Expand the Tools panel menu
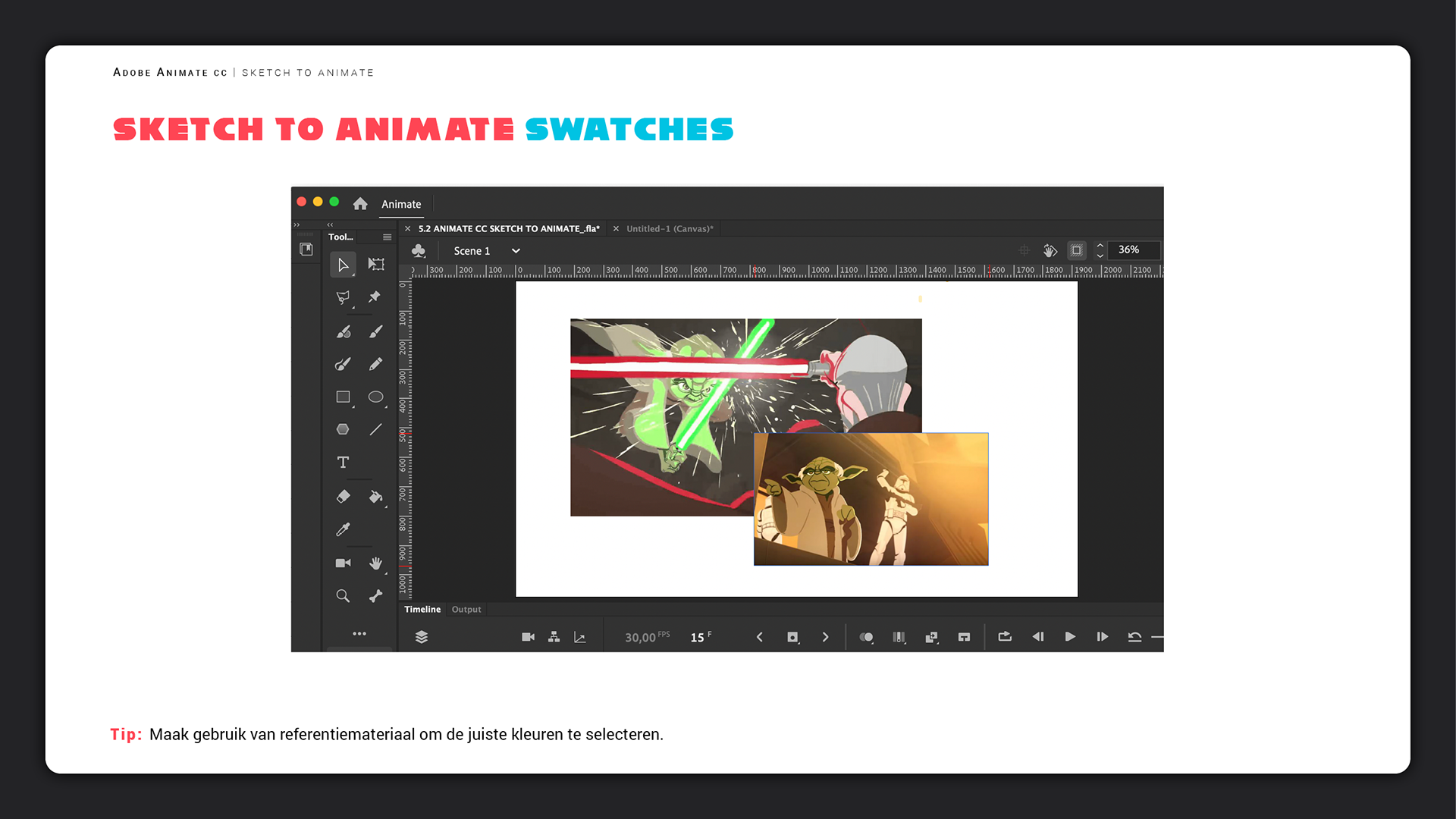This screenshot has height=819, width=1456. (387, 237)
